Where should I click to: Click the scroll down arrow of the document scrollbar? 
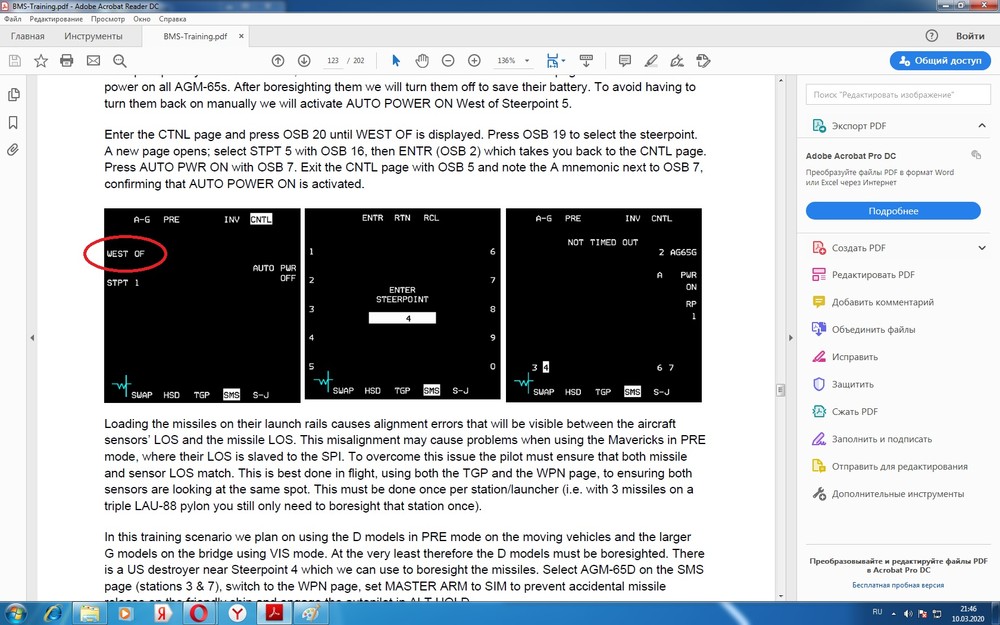pos(780,596)
